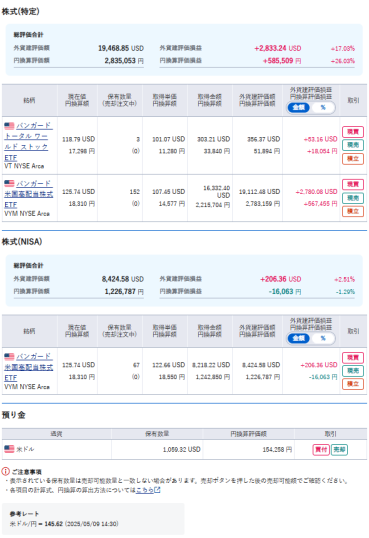Switch 特定 table gains to % view
Viewport: 369px width, 538px height.
click(323, 107)
